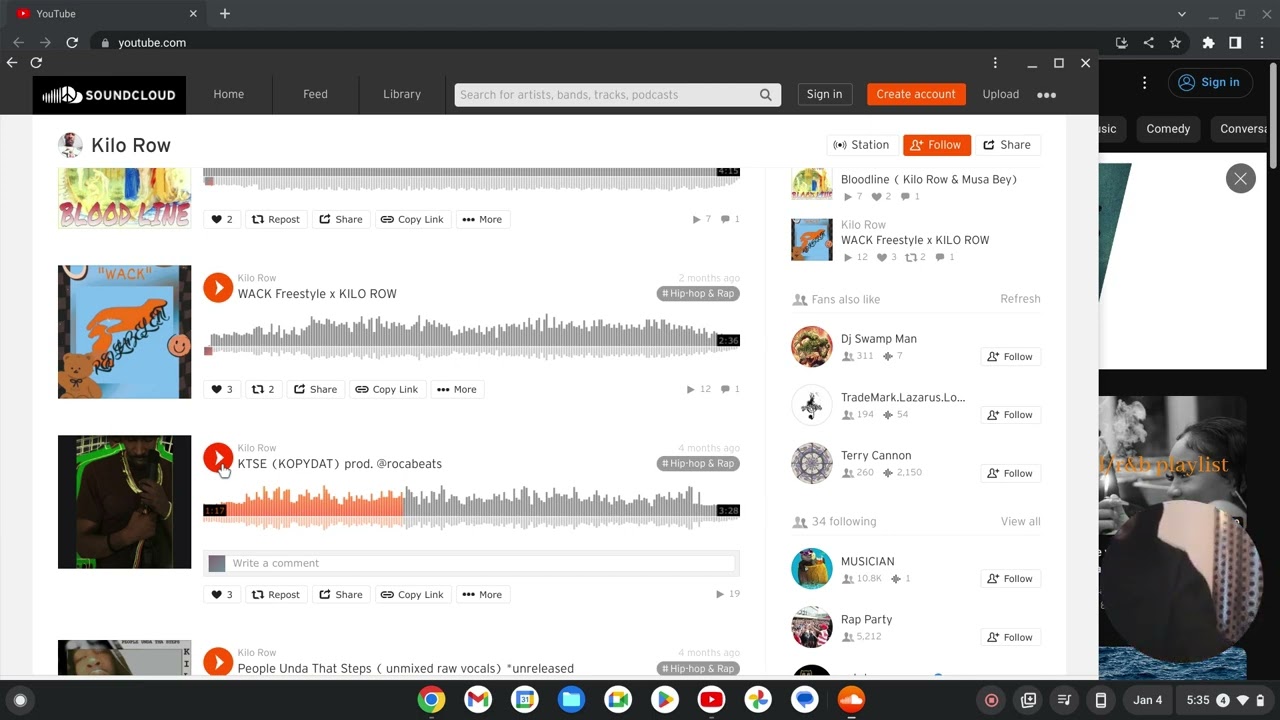1280x720 pixels.
Task: Go back in the SoundCloud window
Action: click(x=12, y=63)
